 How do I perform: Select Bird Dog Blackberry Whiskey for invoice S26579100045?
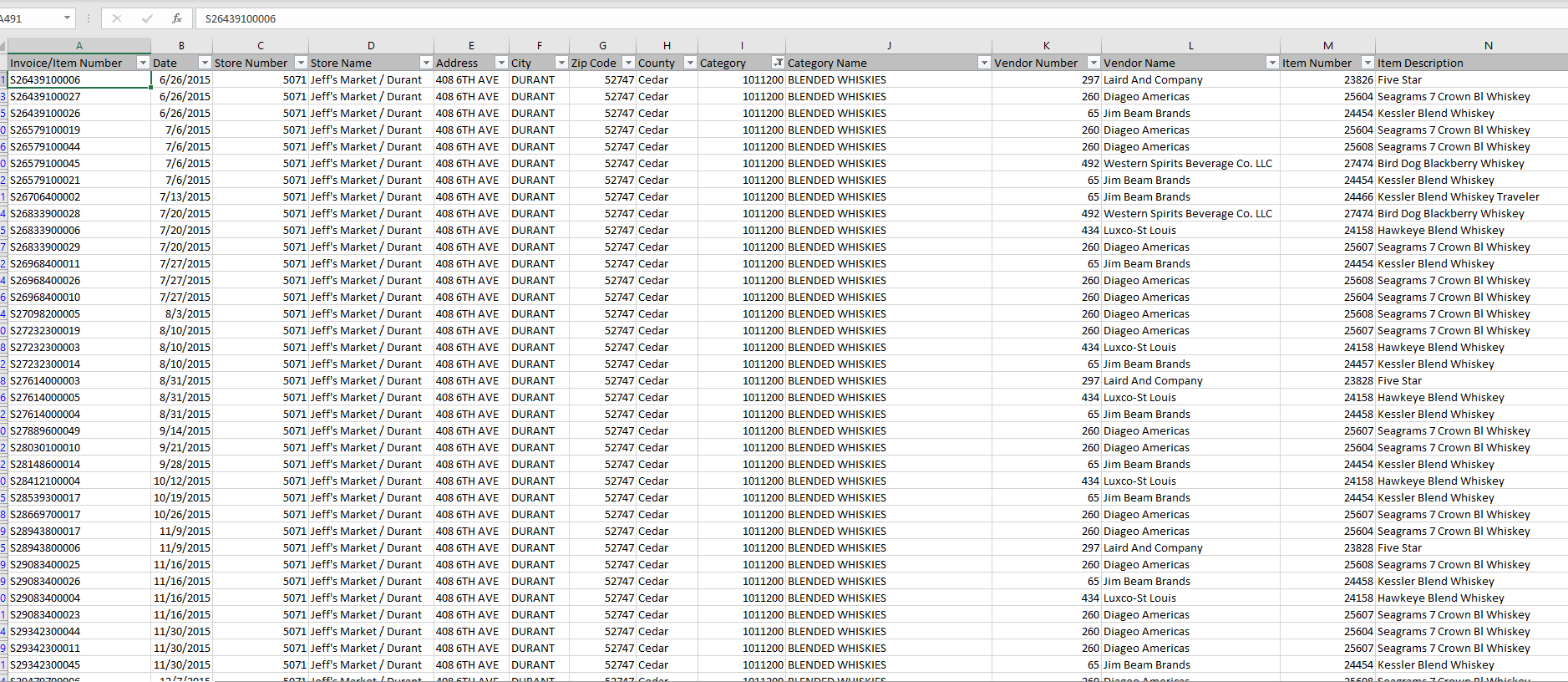click(1472, 164)
